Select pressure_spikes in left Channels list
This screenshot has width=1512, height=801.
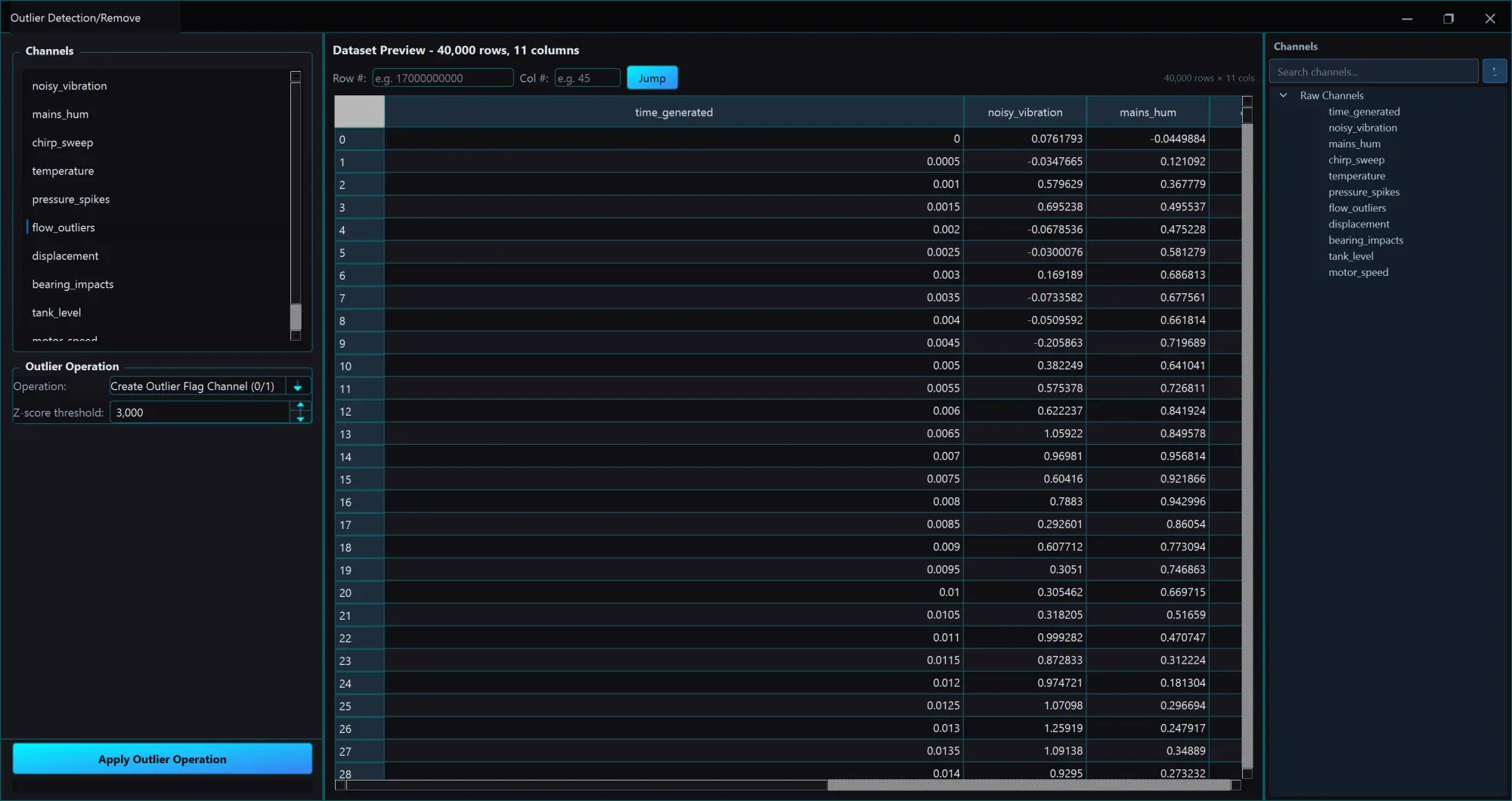[x=156, y=199]
